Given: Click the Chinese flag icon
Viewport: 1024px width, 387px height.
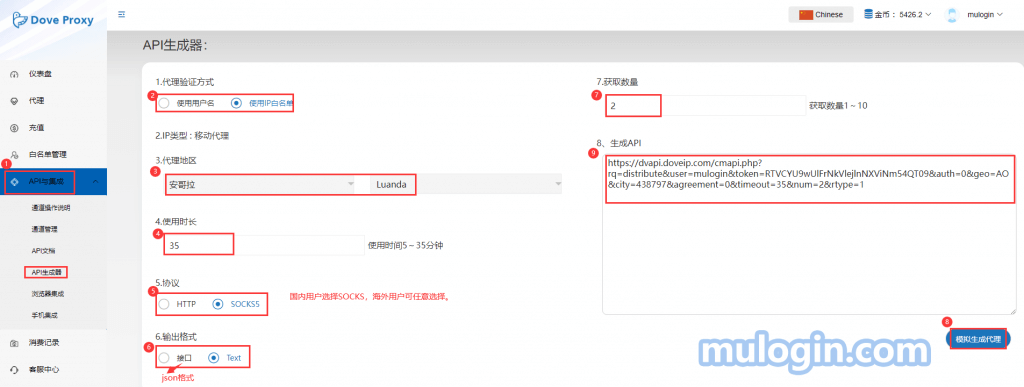Looking at the screenshot, I should (806, 14).
